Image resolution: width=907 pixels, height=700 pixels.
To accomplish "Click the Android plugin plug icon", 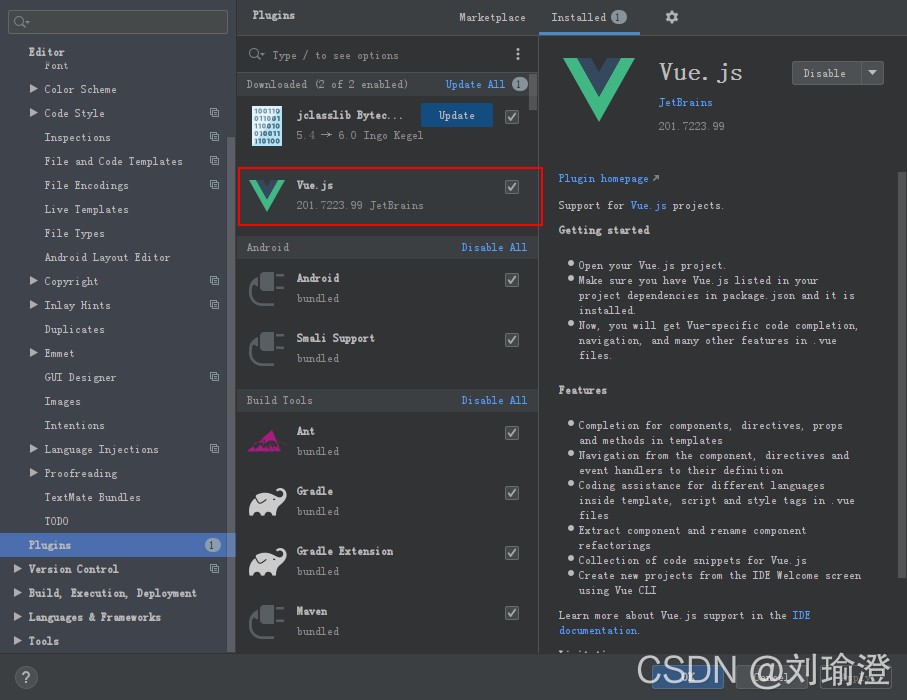I will tap(267, 289).
